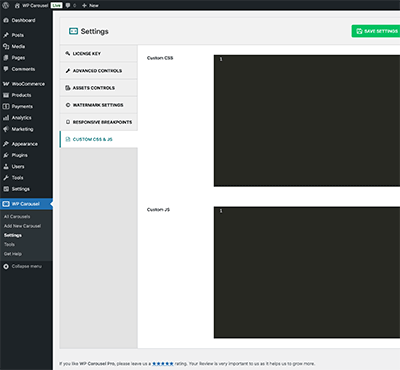The width and height of the screenshot is (400, 370).
Task: Click the Media icon in sidebar
Action: click(x=6, y=46)
